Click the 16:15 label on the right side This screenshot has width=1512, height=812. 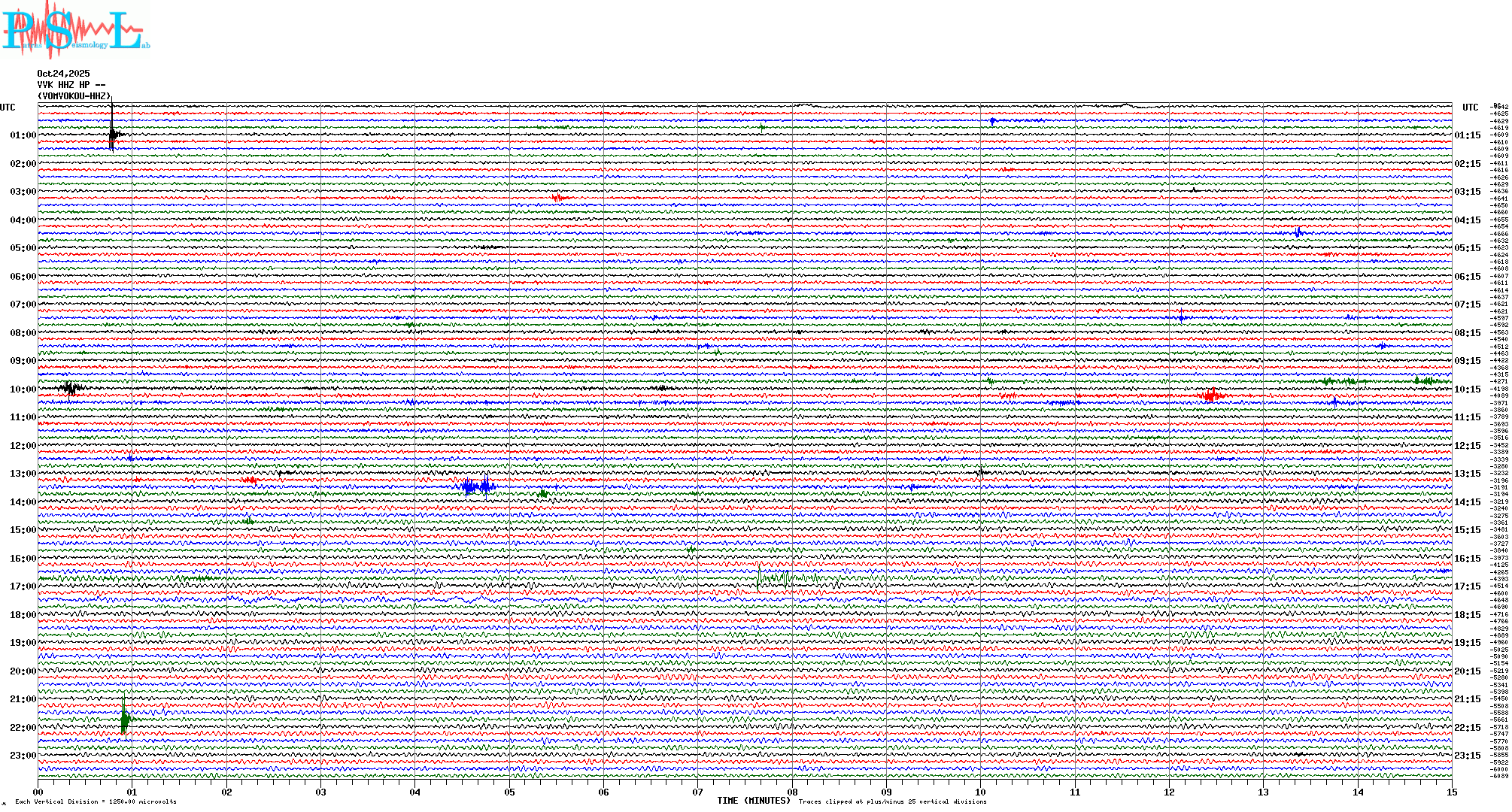[x=1467, y=559]
